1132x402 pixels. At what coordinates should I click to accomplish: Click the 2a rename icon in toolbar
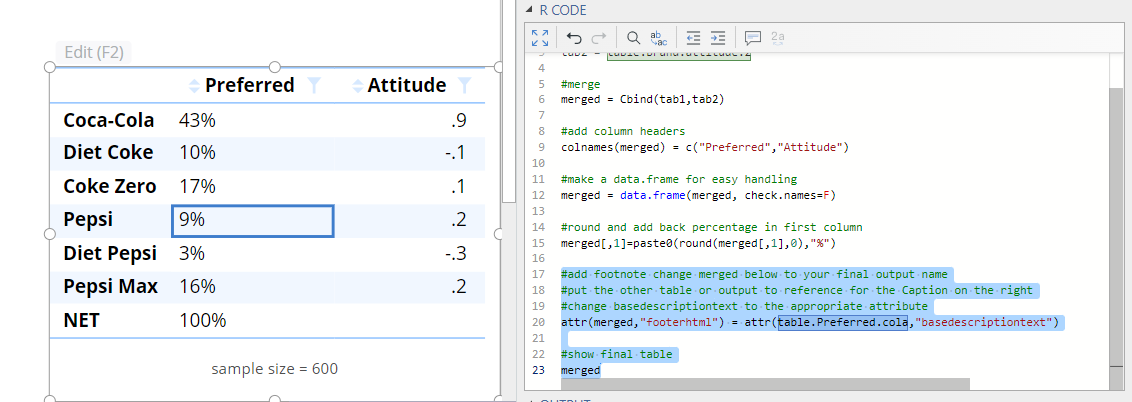click(x=778, y=38)
